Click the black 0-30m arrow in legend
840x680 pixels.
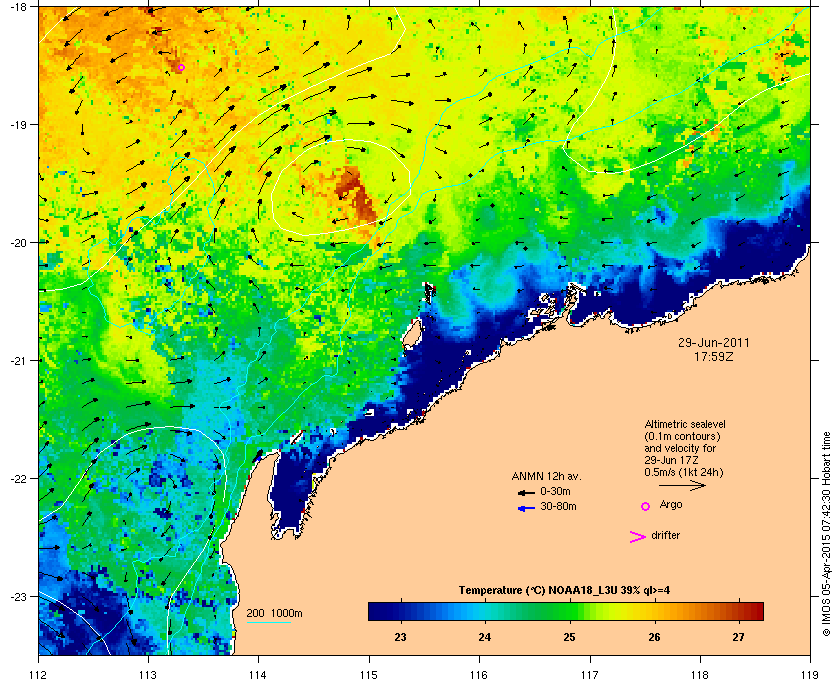click(x=526, y=493)
